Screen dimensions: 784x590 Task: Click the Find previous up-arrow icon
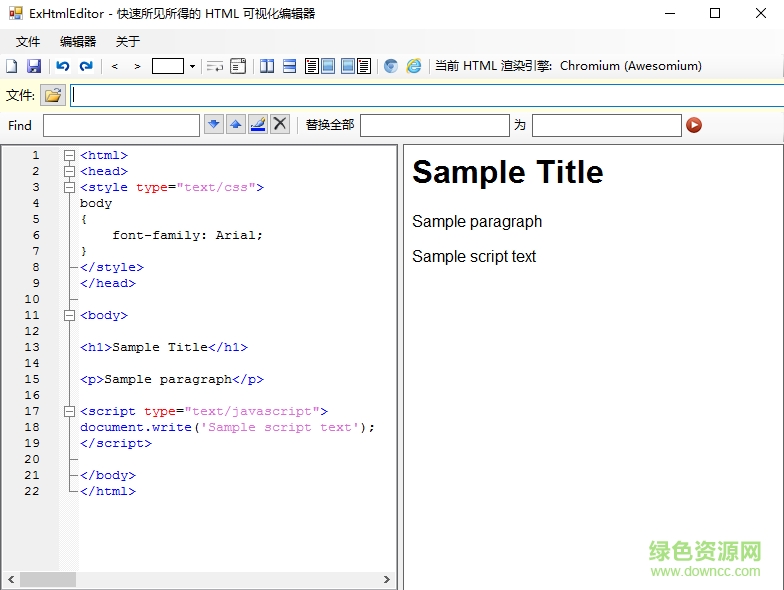point(235,124)
